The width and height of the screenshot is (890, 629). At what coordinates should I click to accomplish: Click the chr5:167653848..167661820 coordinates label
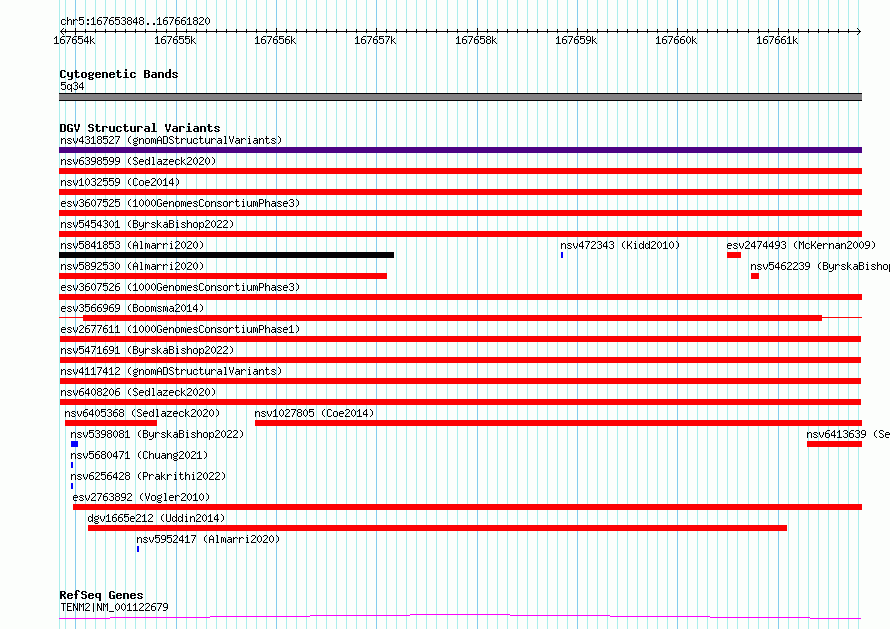[x=135, y=21]
